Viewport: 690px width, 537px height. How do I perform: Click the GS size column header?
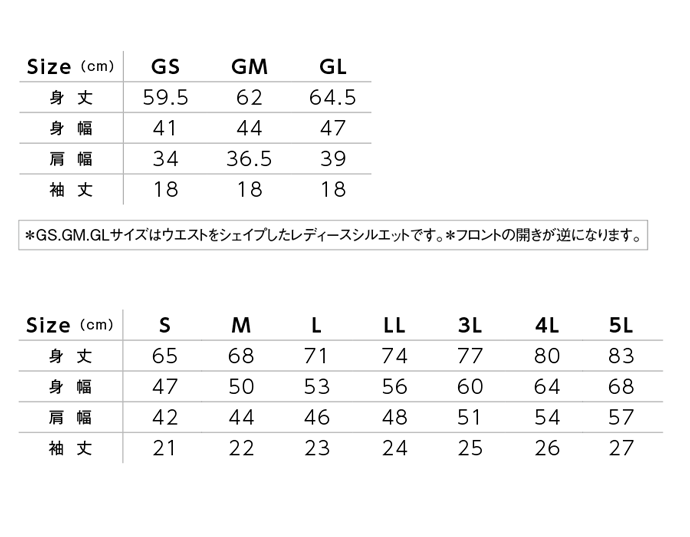(165, 67)
